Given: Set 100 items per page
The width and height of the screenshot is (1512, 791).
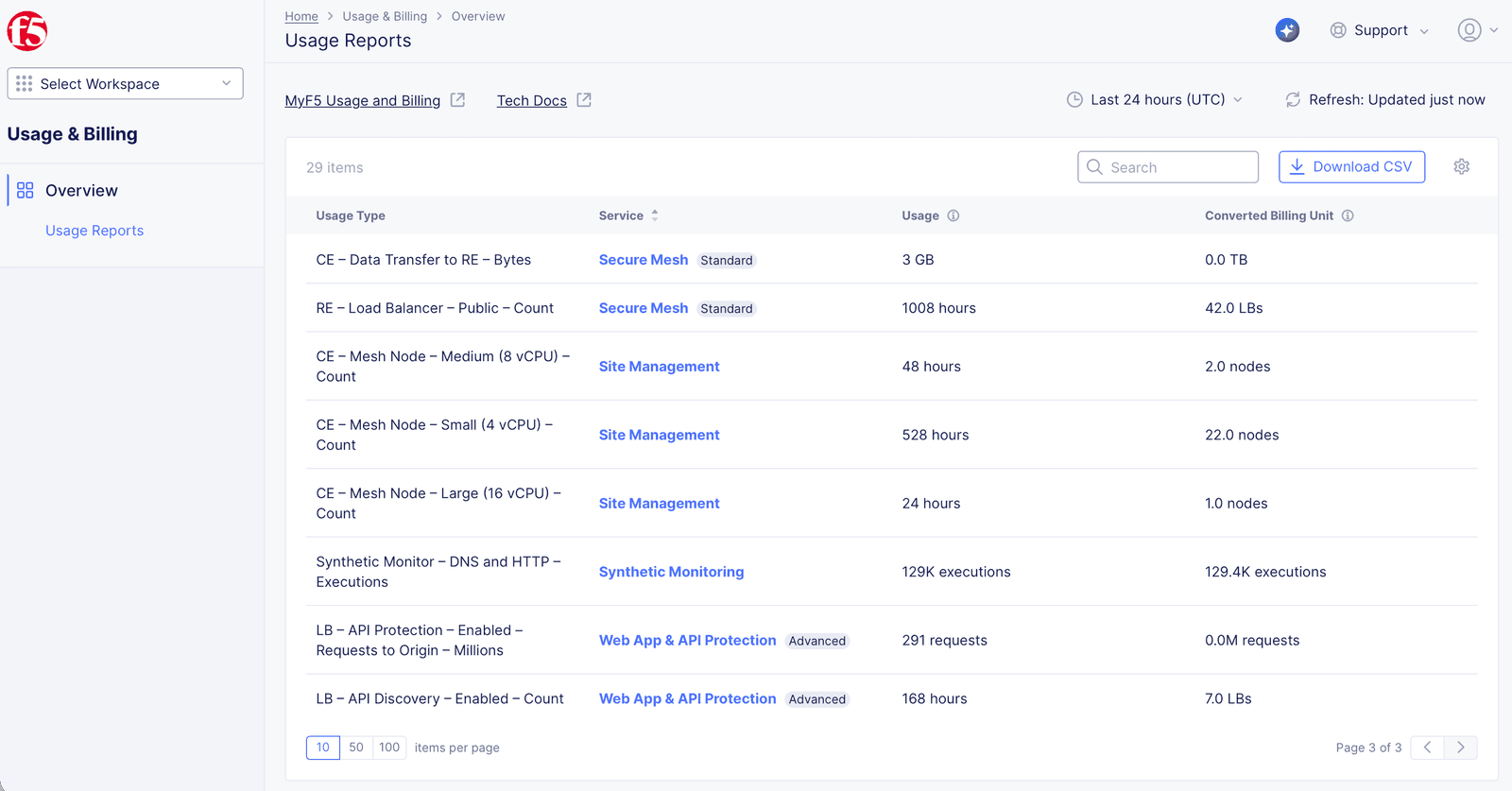Looking at the screenshot, I should coord(389,748).
